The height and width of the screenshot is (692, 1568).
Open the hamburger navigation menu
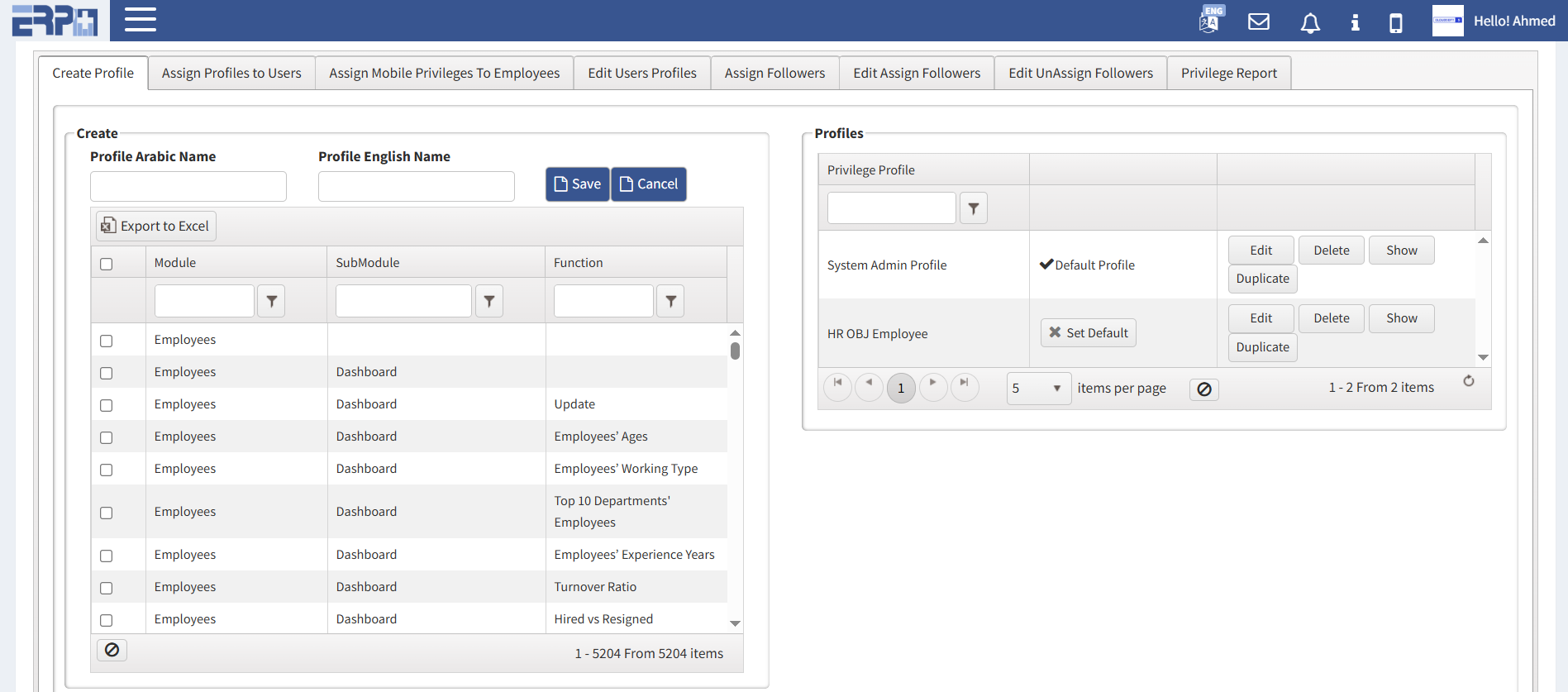pos(140,20)
